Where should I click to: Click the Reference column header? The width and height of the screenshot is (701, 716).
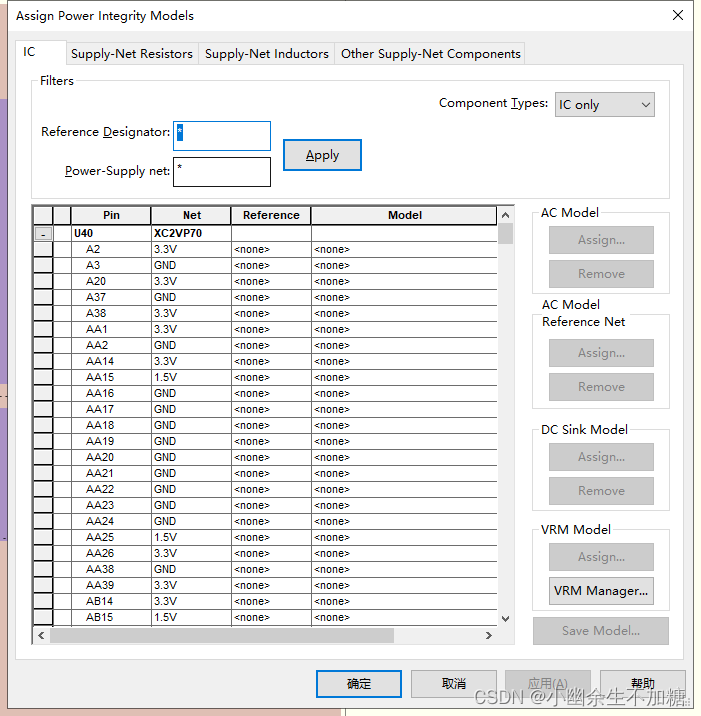click(x=271, y=215)
